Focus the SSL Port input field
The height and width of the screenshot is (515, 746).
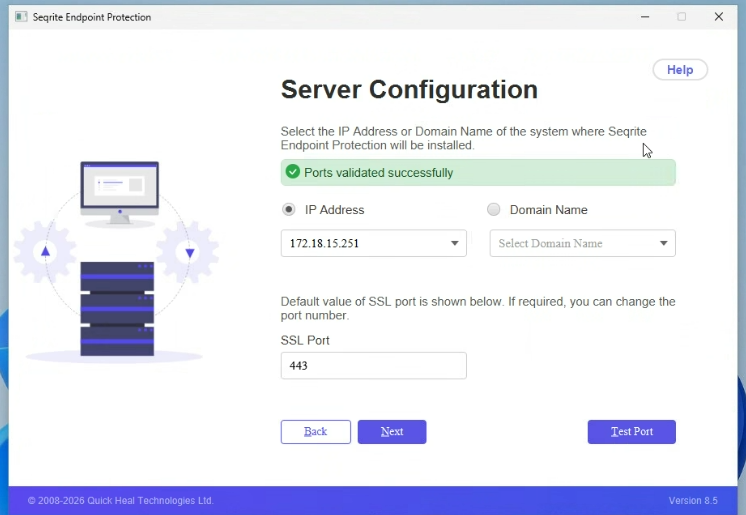point(373,366)
